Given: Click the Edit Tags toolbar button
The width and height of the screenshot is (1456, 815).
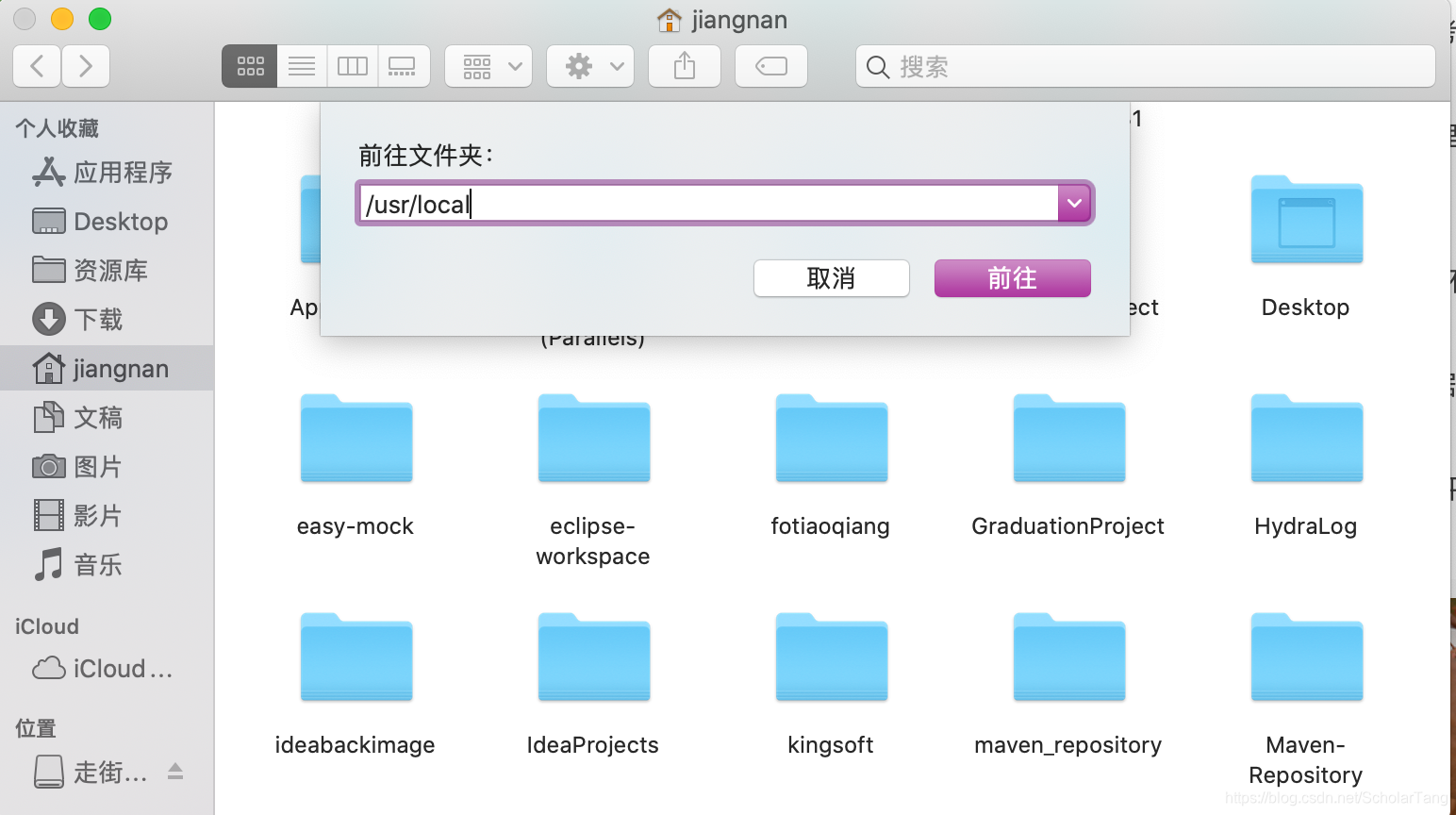Looking at the screenshot, I should (x=771, y=66).
